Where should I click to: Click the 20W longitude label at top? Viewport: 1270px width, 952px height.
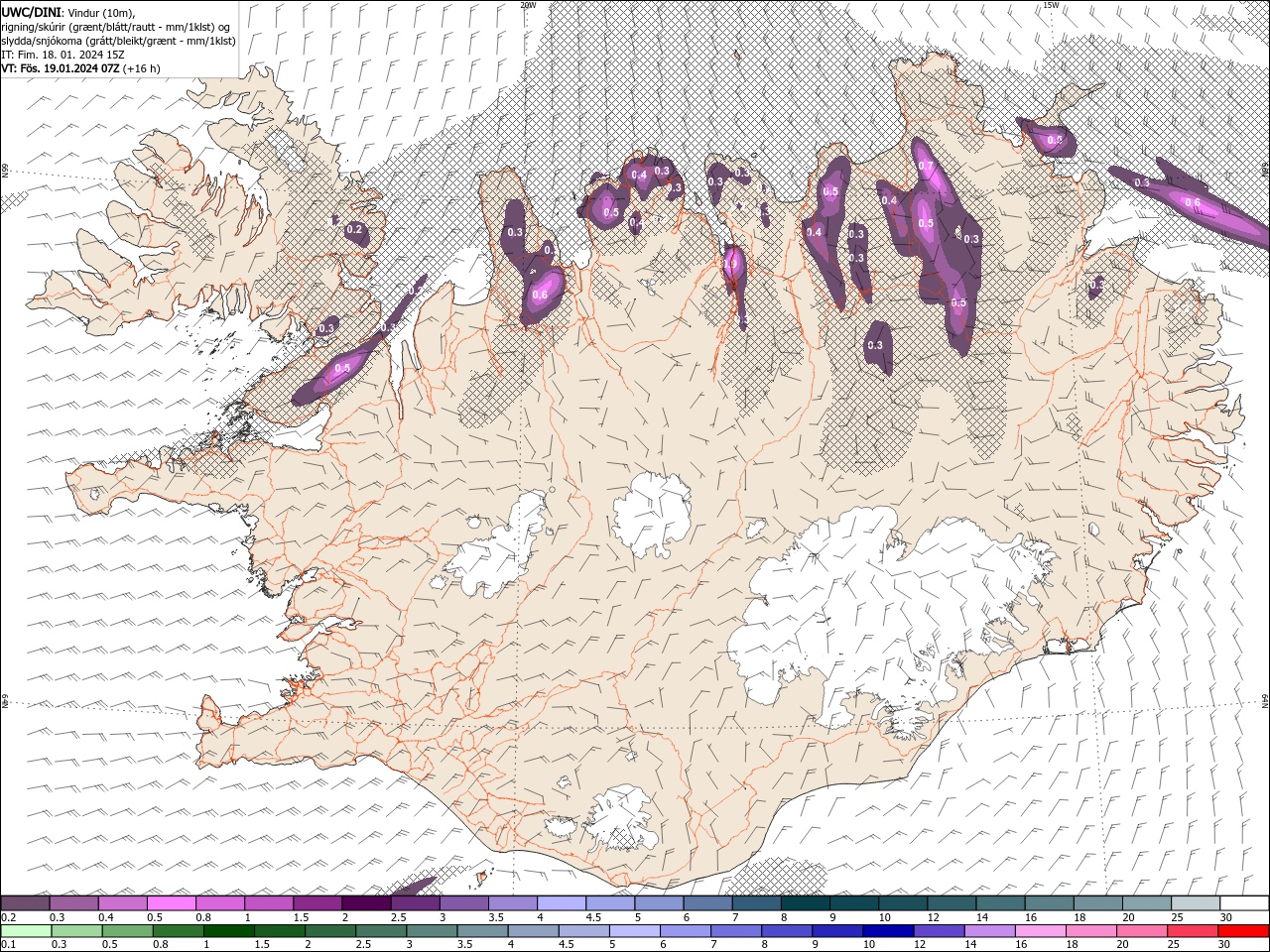(529, 5)
